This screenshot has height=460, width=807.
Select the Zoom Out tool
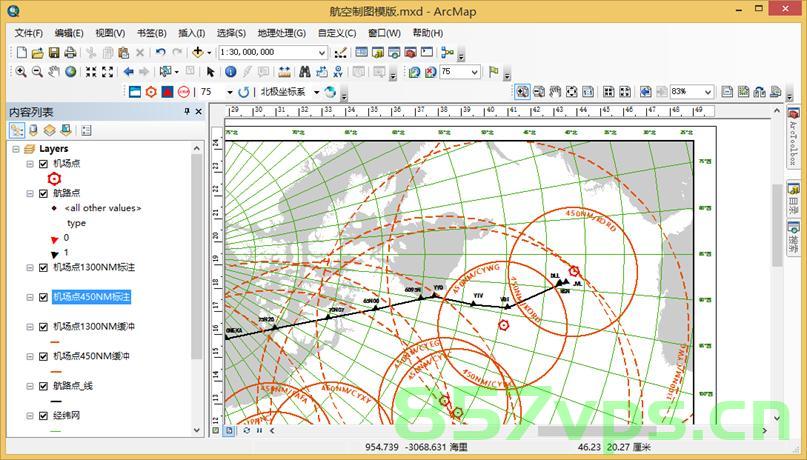pyautogui.click(x=37, y=72)
